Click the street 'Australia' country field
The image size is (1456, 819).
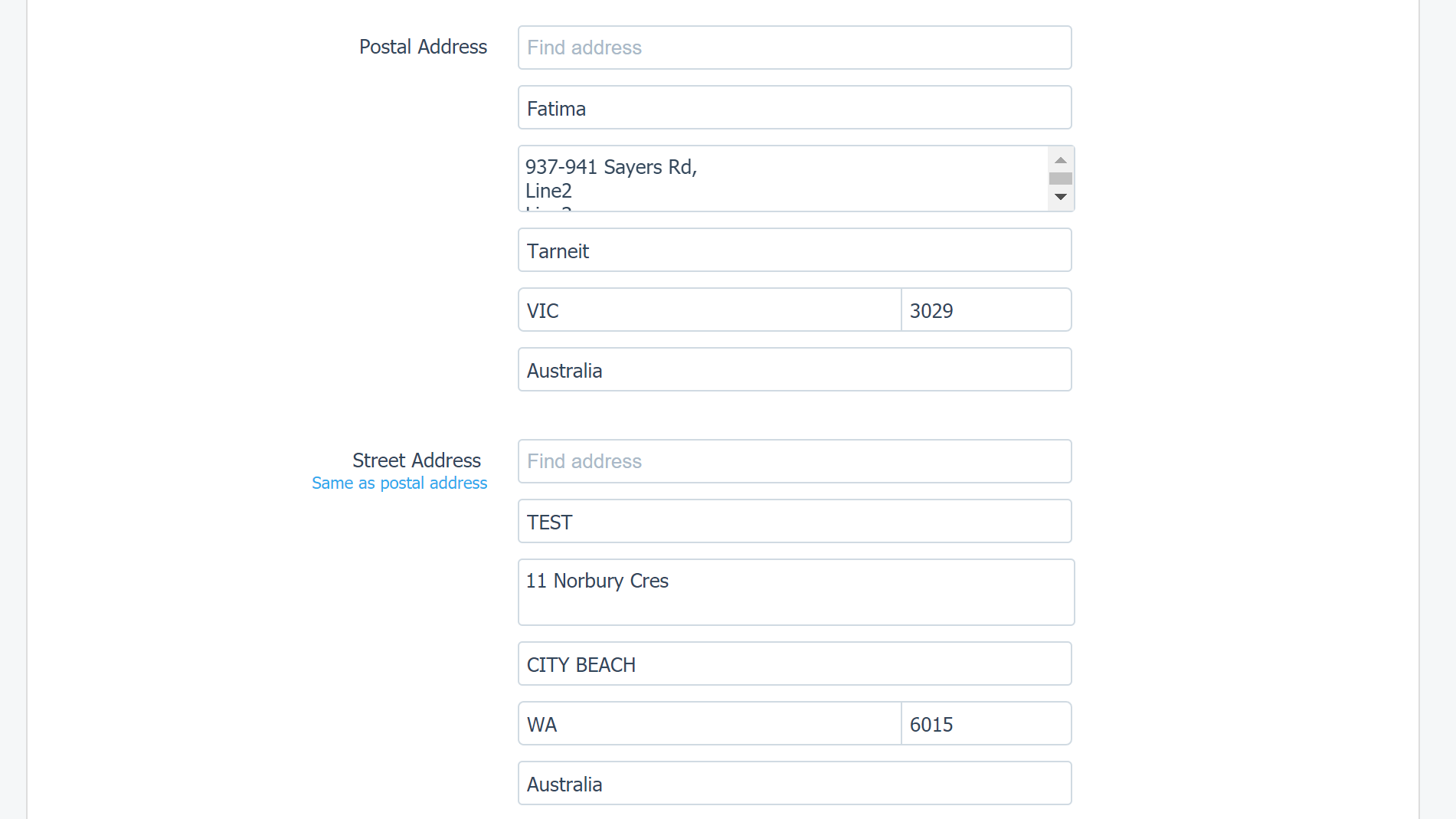[795, 783]
